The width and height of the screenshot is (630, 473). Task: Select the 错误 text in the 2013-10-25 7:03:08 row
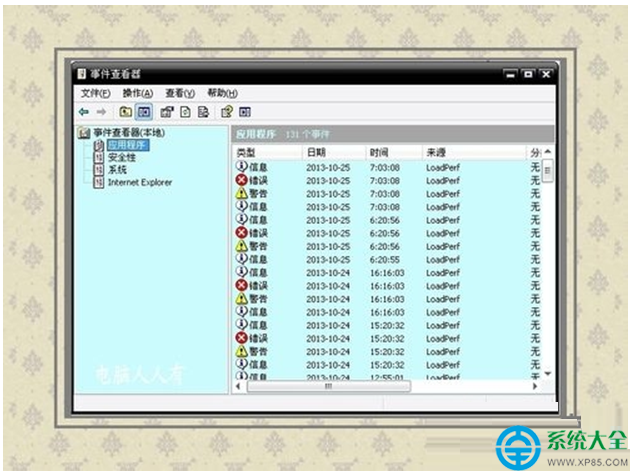coord(258,180)
